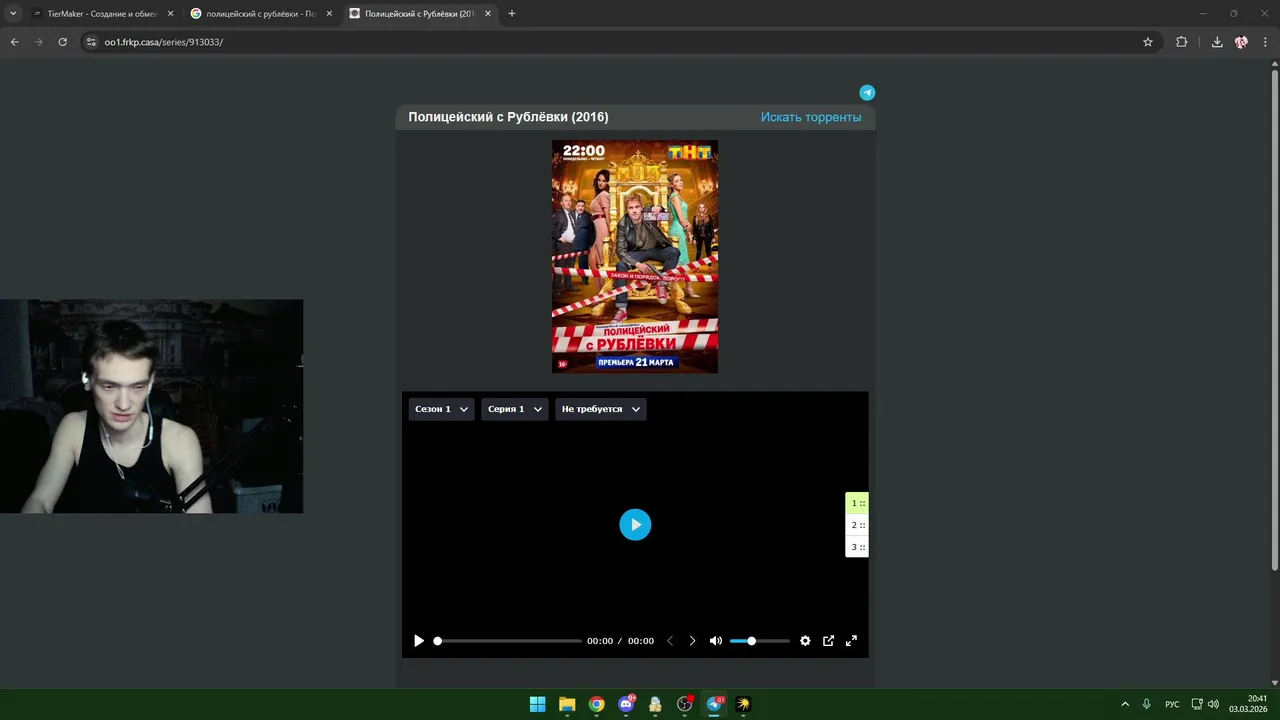
Task: Open the taskbar app between Discord and OBS
Action: [x=655, y=704]
